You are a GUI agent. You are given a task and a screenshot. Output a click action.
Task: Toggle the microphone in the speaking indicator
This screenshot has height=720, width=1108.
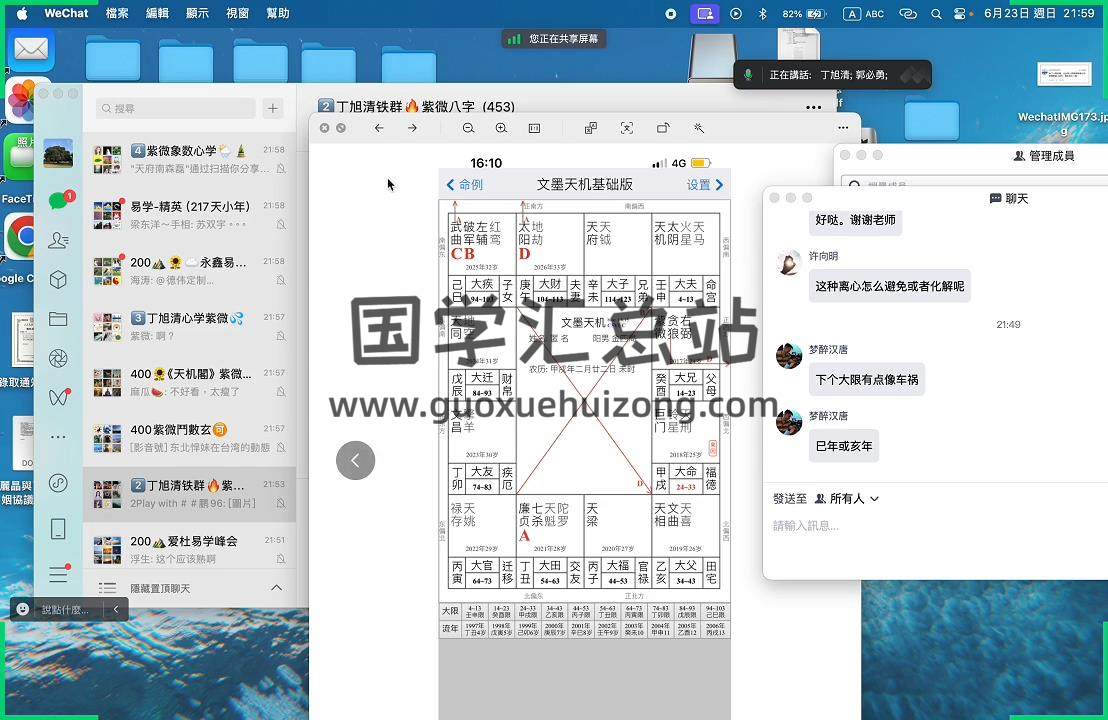point(748,75)
